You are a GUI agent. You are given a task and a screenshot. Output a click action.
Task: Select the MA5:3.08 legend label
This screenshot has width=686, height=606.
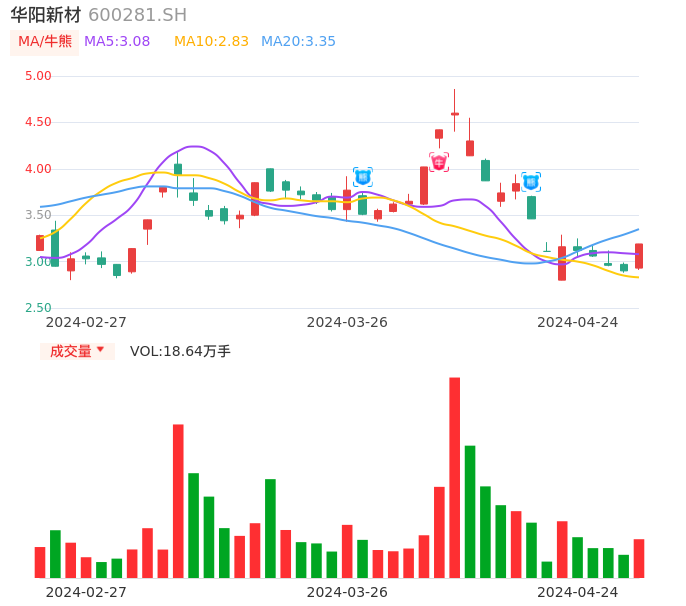coord(117,42)
